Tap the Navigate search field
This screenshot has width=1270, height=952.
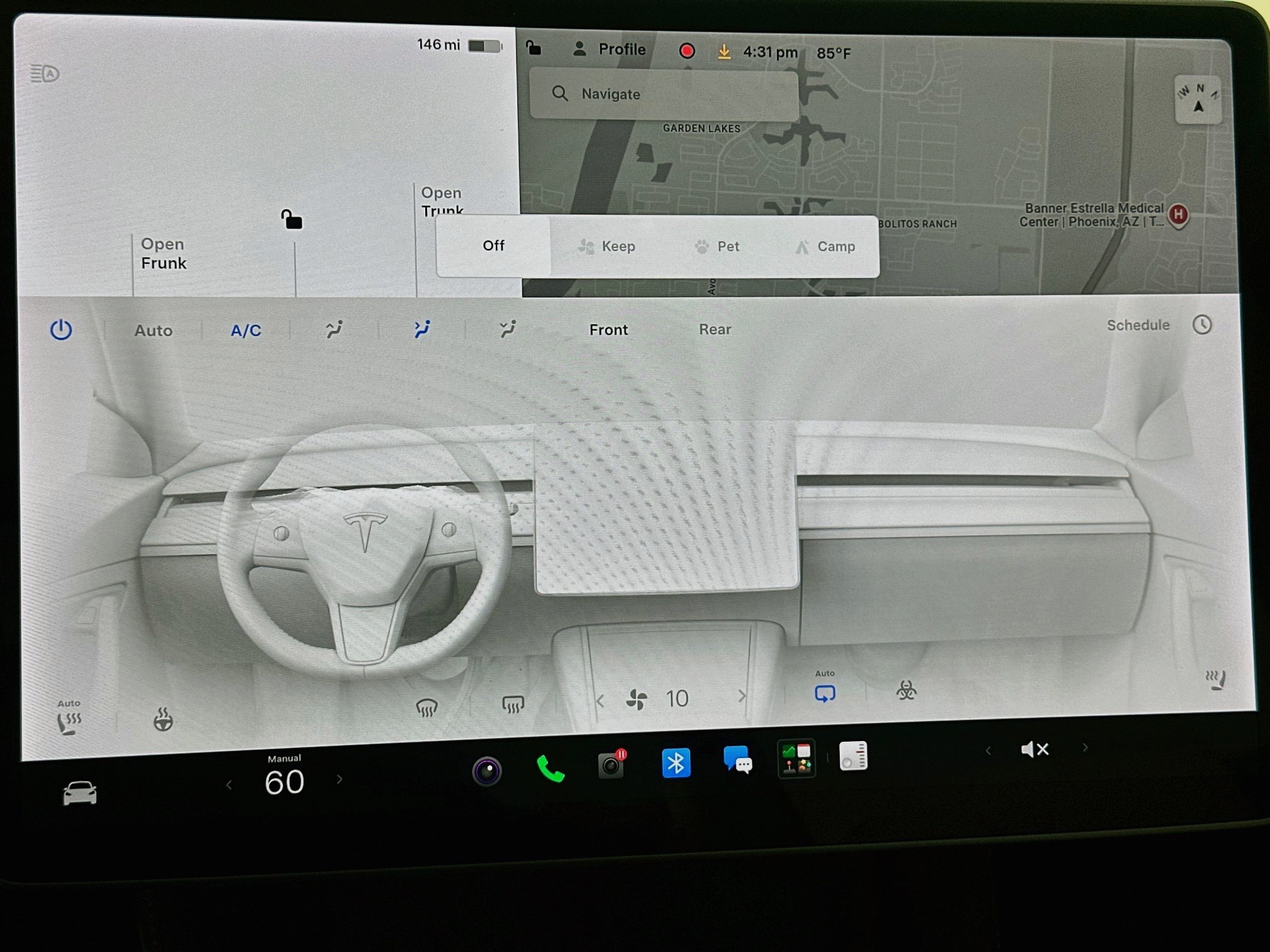click(664, 94)
